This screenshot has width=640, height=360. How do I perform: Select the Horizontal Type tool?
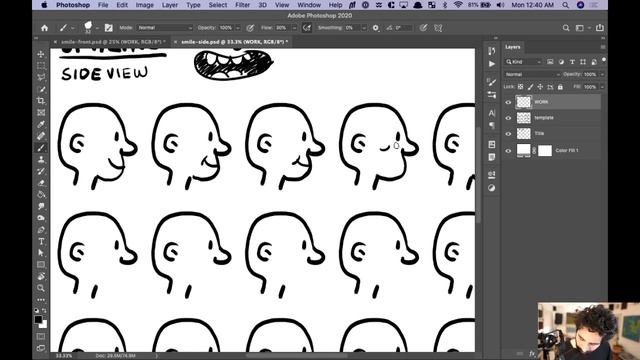click(41, 242)
